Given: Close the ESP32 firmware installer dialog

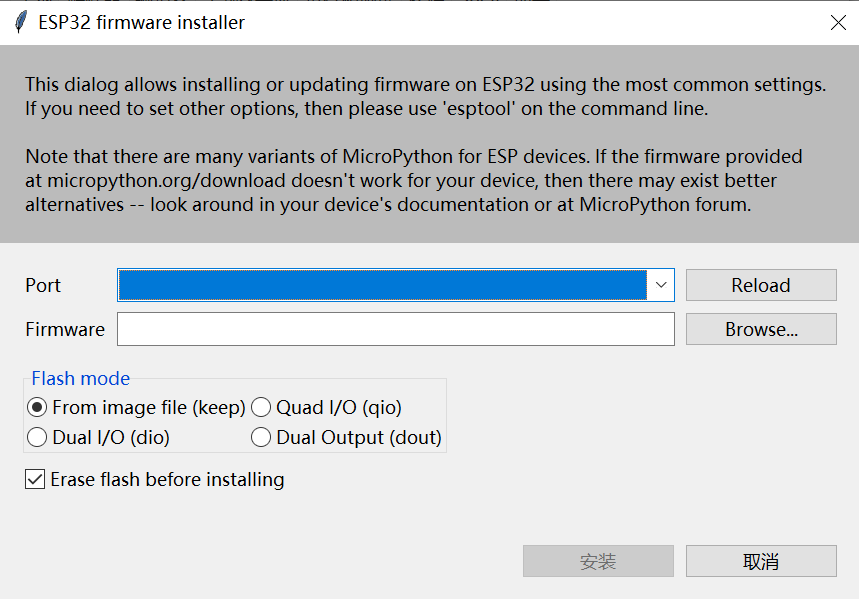Looking at the screenshot, I should (x=838, y=22).
